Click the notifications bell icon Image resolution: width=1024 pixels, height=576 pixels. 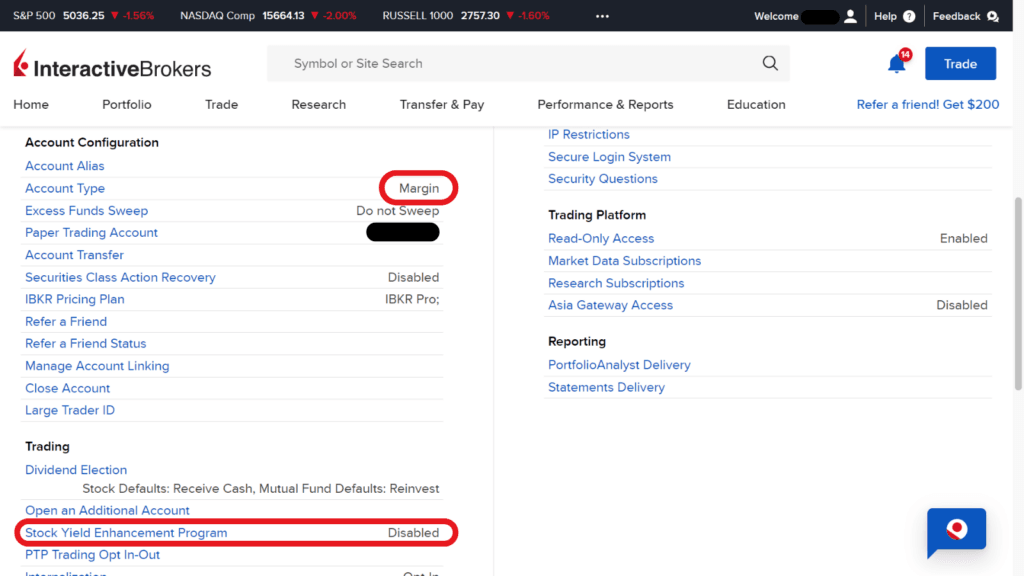point(897,64)
